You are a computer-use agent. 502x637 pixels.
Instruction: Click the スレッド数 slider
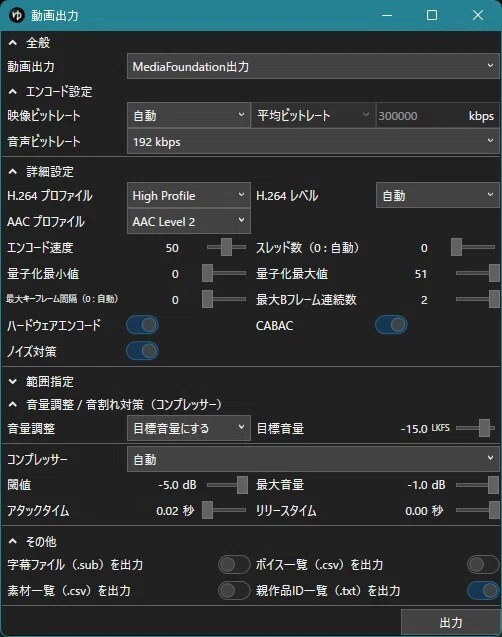tap(475, 247)
